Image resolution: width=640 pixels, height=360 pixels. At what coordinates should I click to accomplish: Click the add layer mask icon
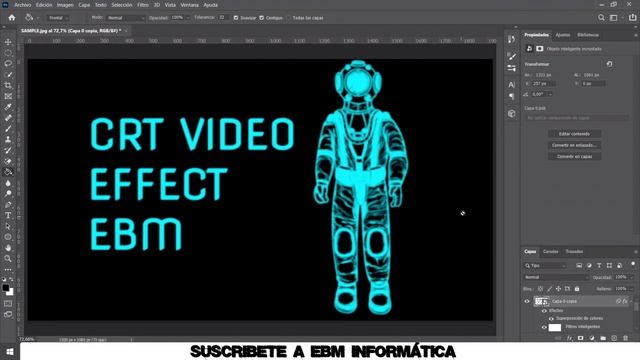point(581,338)
